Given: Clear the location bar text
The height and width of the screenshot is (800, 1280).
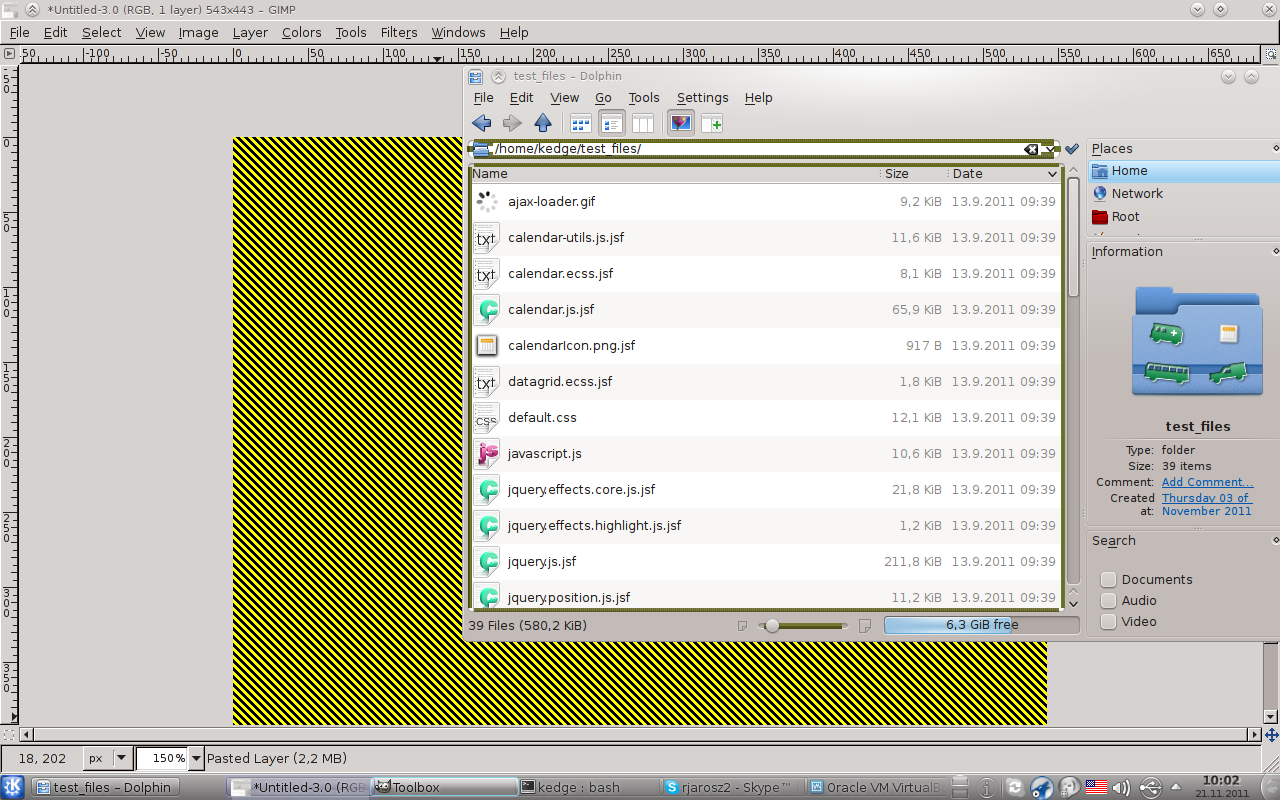Looking at the screenshot, I should tap(1031, 149).
